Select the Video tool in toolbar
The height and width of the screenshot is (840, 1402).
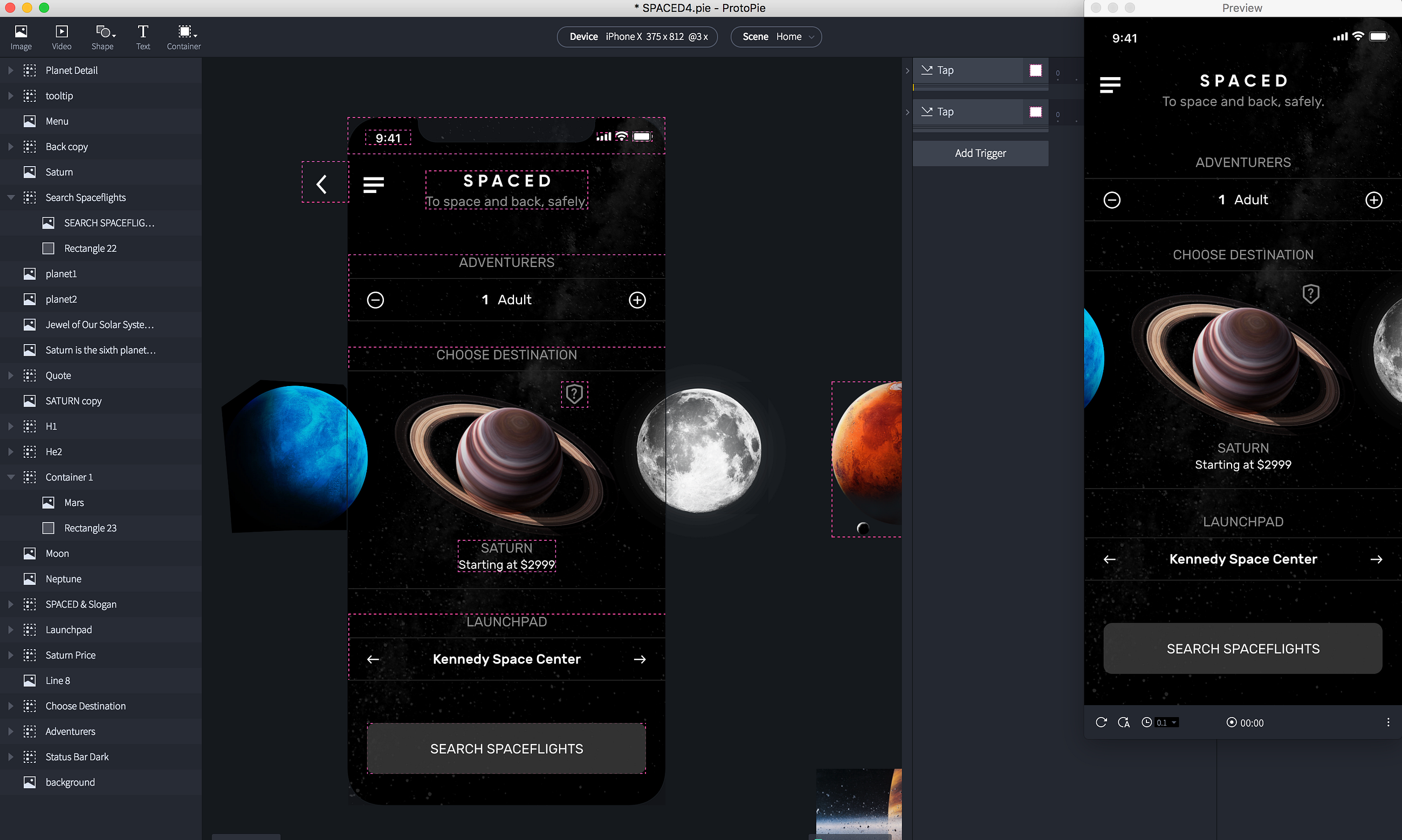(61, 37)
